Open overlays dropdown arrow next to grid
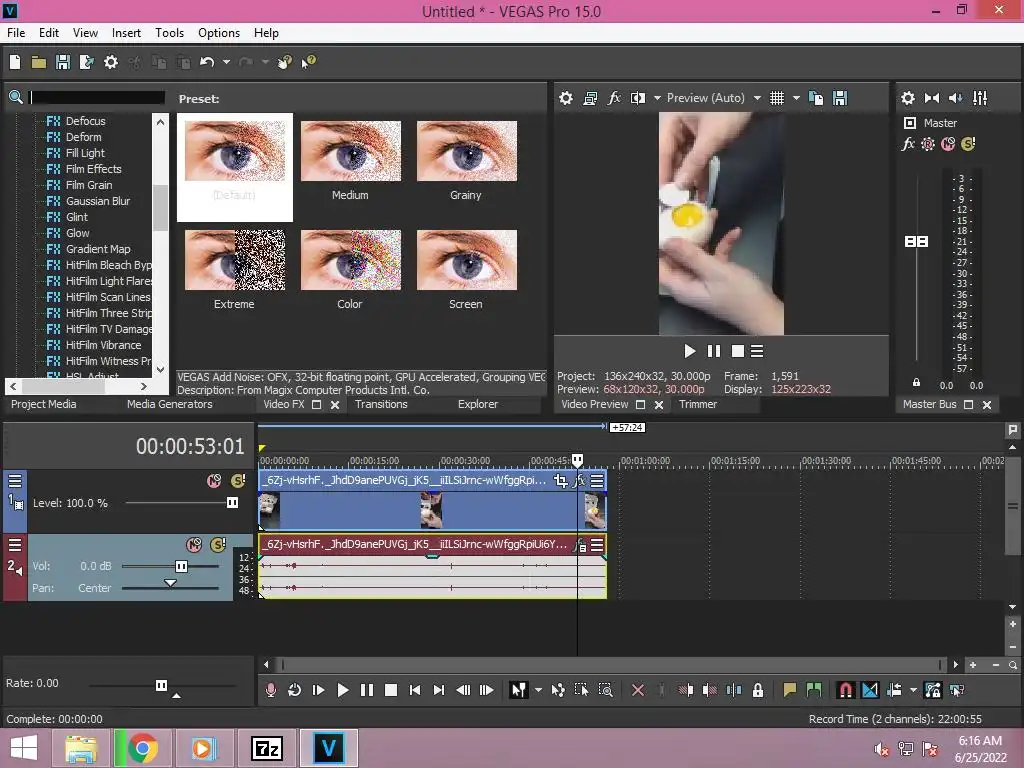 click(x=796, y=98)
